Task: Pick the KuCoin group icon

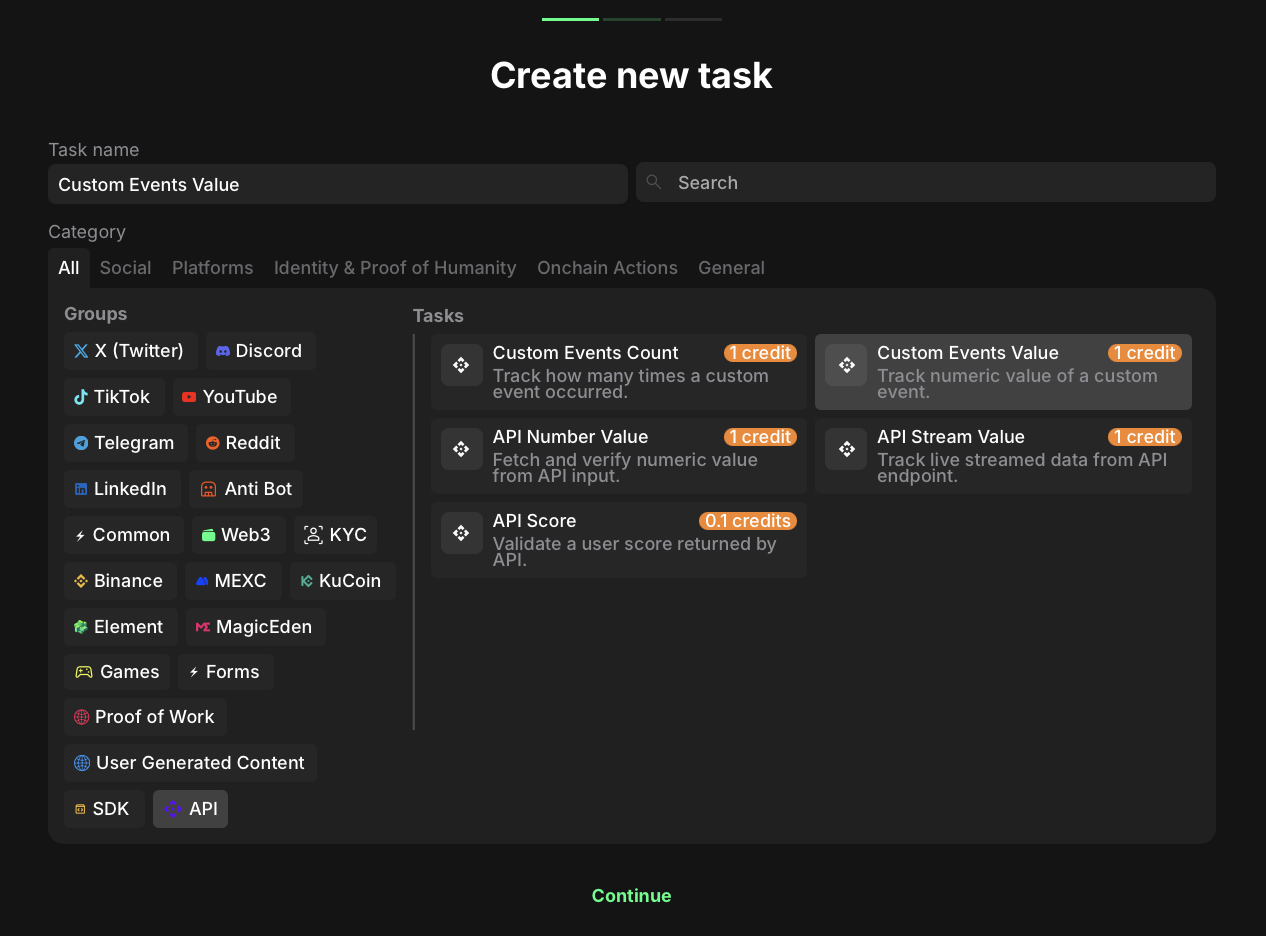Action: click(307, 581)
